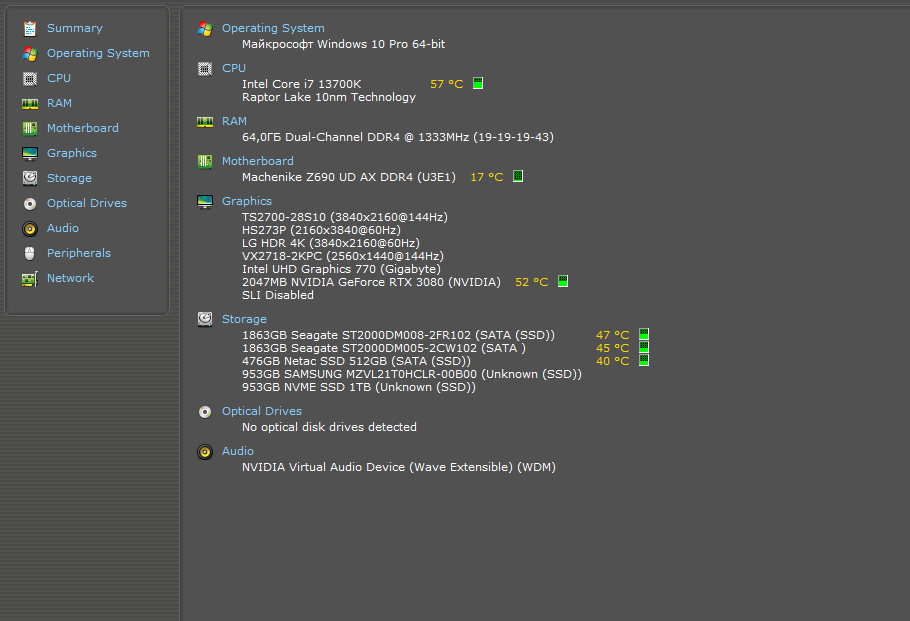Click the Summary clipboard icon in sidebar
The width and height of the screenshot is (910, 621).
(x=30, y=28)
